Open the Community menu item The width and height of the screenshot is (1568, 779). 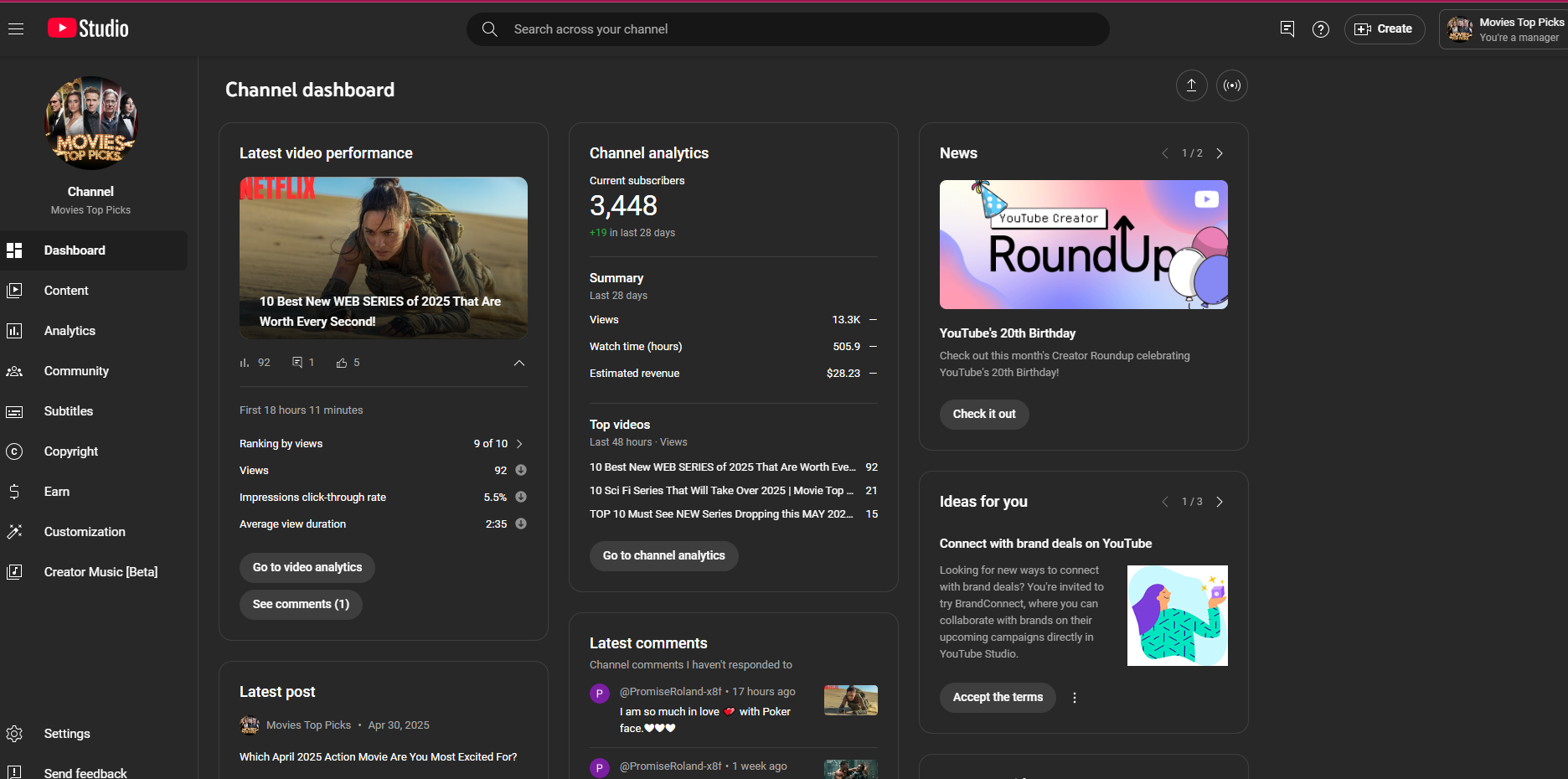click(94, 371)
